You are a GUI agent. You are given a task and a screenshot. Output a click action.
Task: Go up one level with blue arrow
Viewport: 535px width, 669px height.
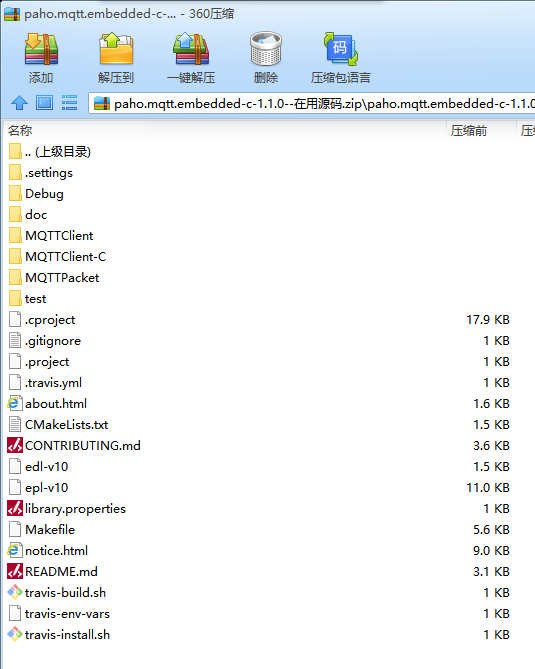click(x=19, y=103)
